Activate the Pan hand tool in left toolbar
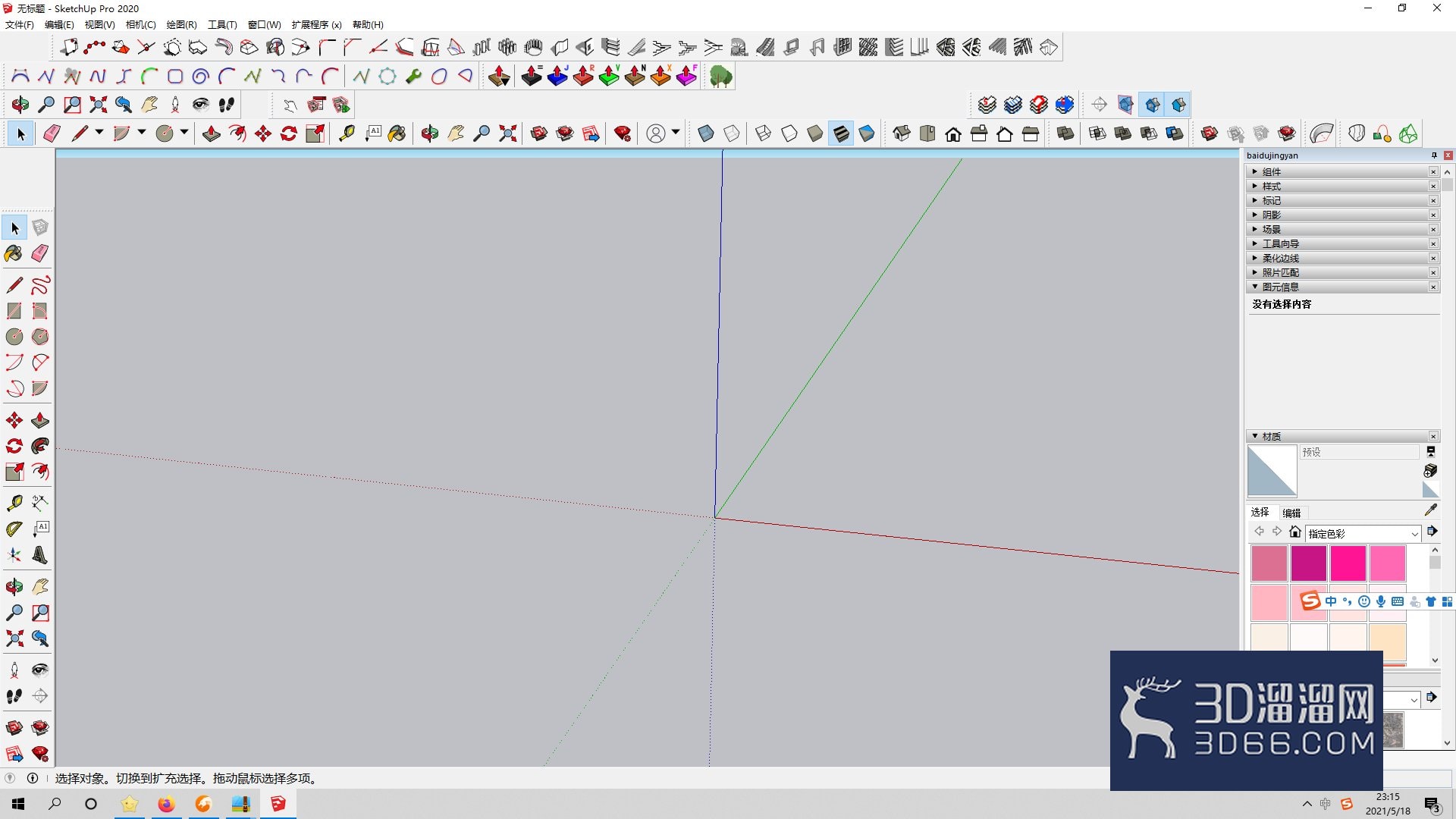Viewport: 1456px width, 819px height. coord(40,587)
